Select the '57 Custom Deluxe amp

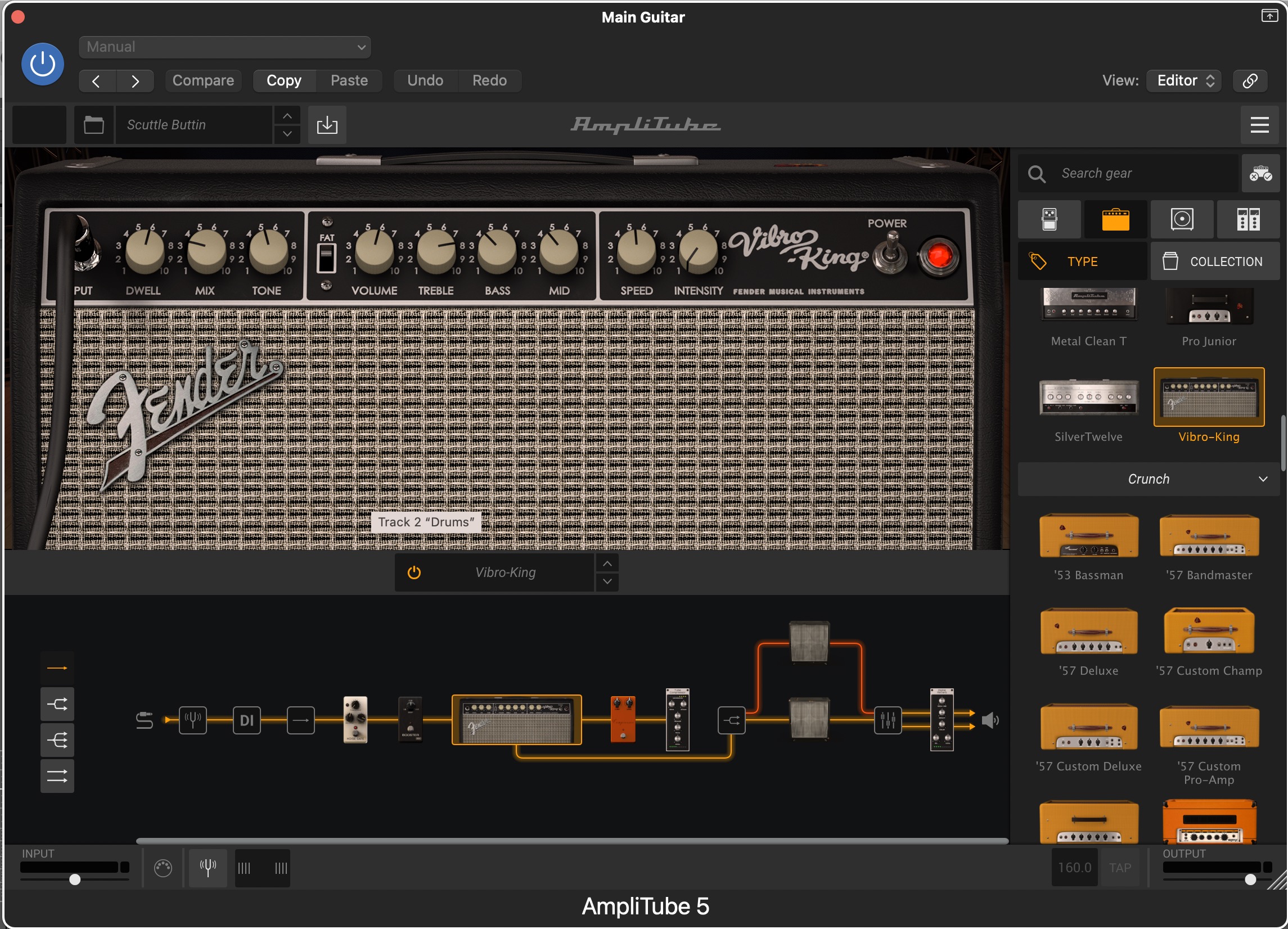click(x=1089, y=738)
